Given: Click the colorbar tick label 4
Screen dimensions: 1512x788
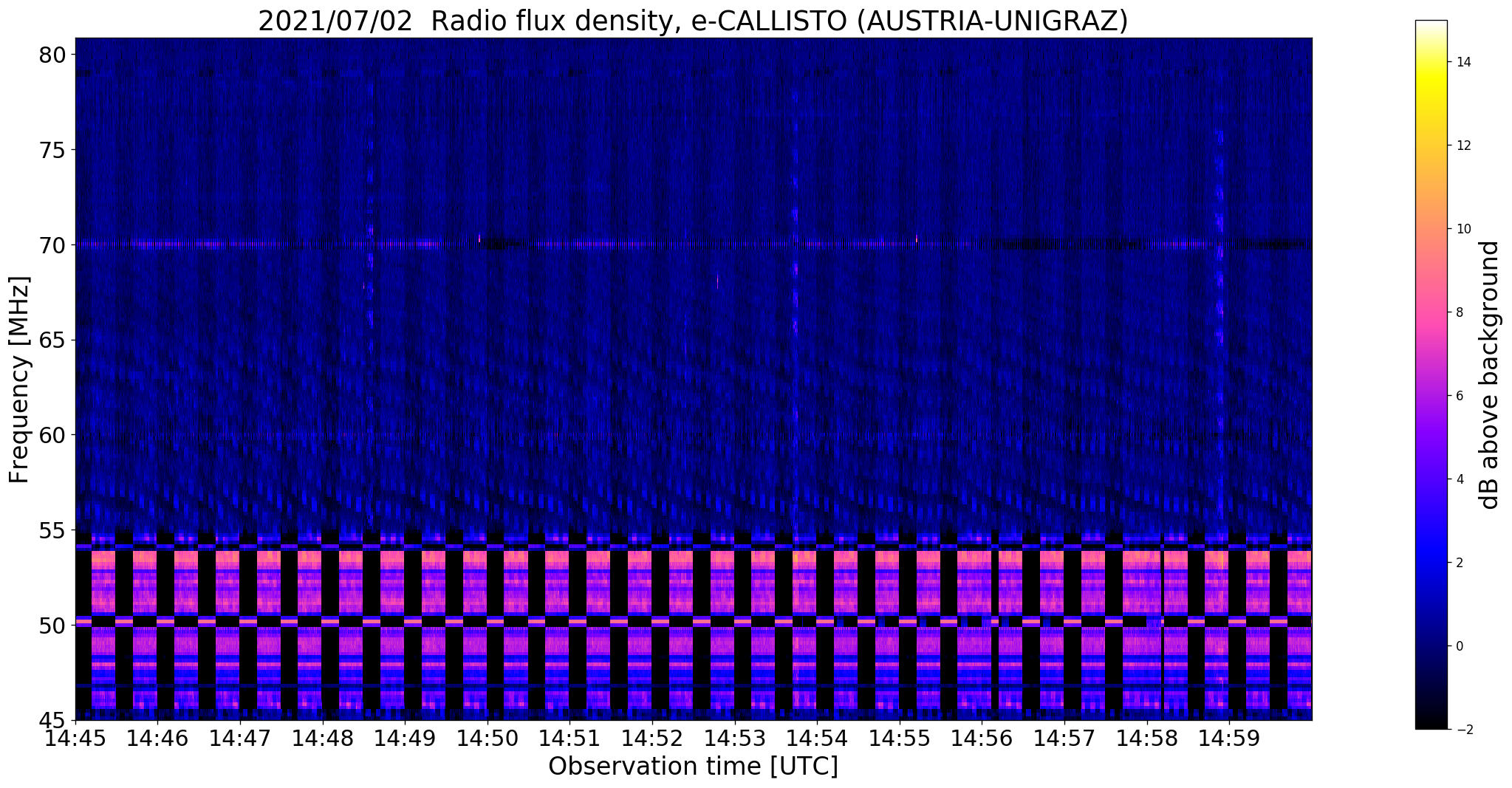Looking at the screenshot, I should tap(1459, 479).
